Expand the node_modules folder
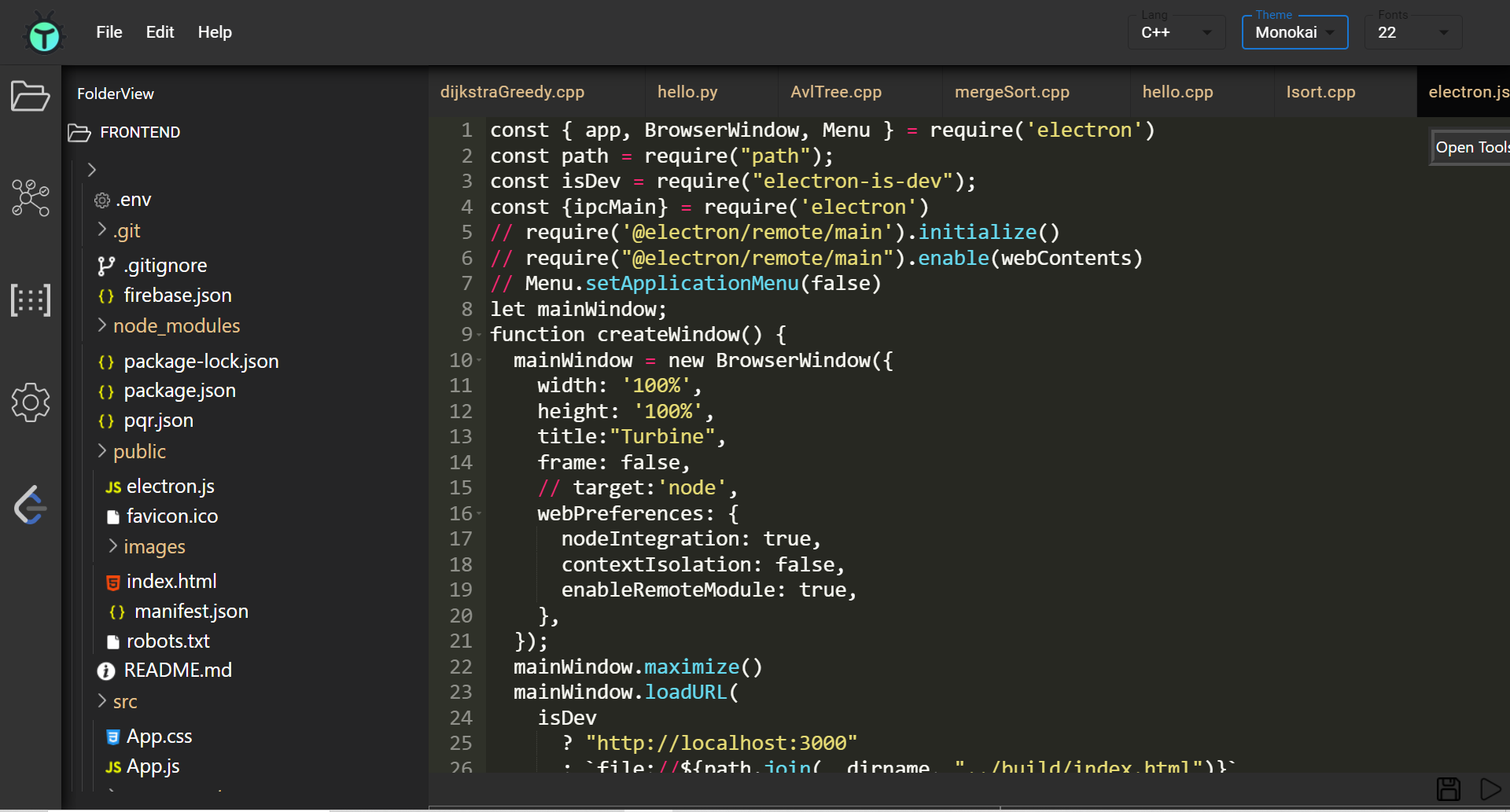 coord(102,325)
